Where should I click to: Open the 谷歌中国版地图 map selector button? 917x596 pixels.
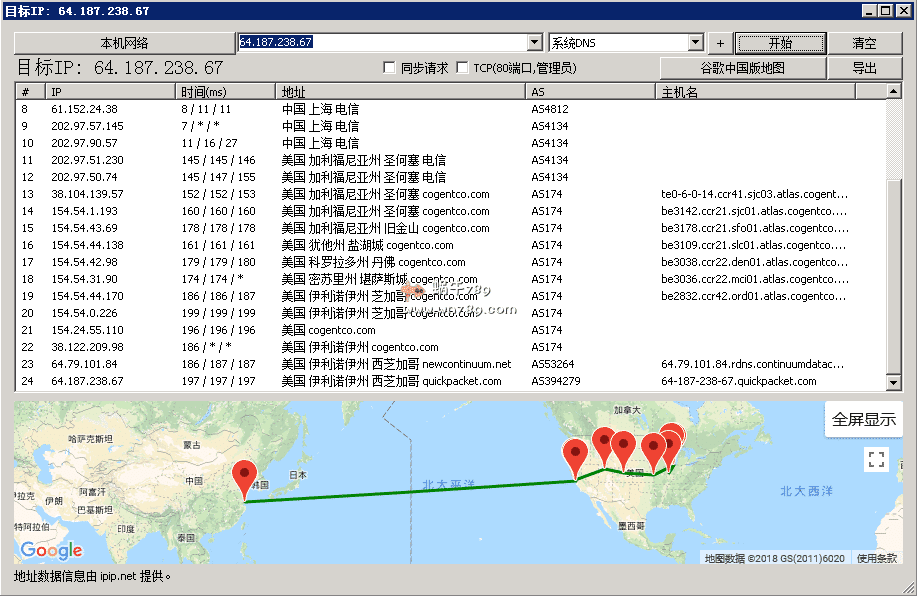pyautogui.click(x=742, y=68)
